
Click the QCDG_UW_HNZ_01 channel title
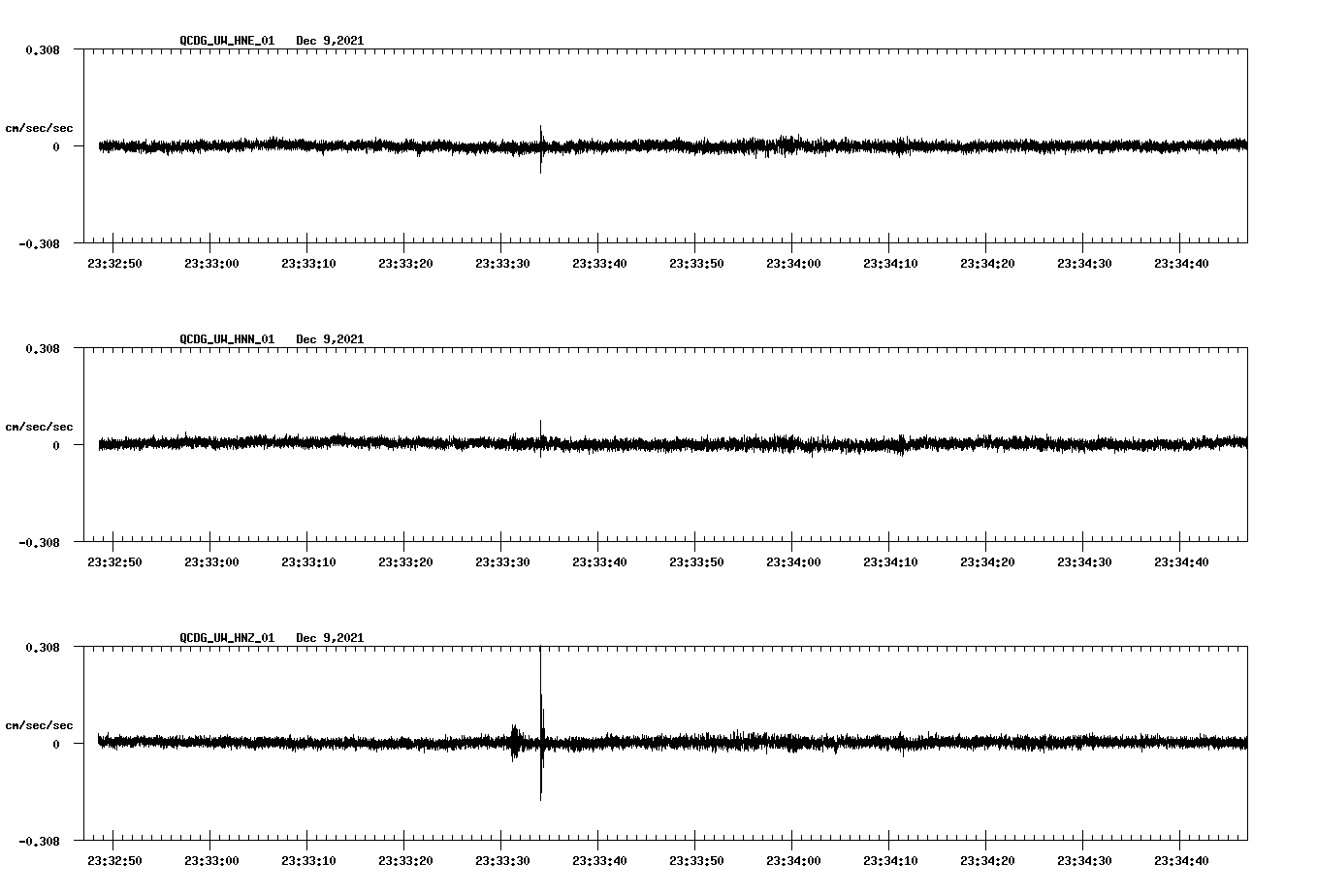[x=227, y=638]
